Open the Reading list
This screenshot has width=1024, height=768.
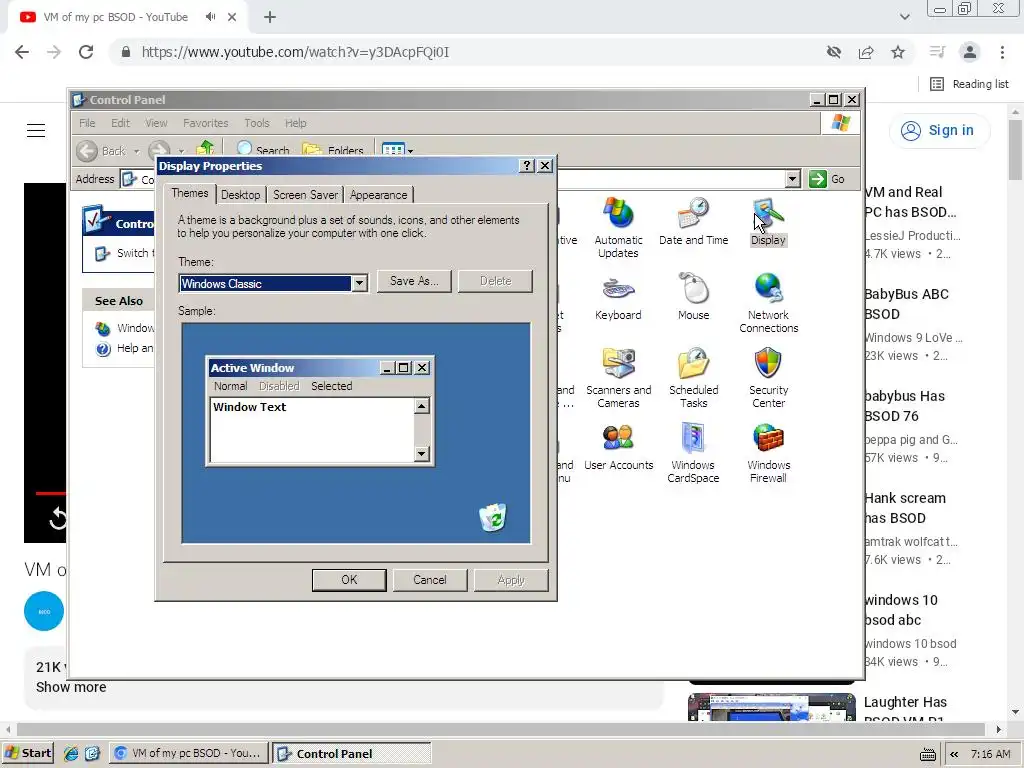coord(970,84)
